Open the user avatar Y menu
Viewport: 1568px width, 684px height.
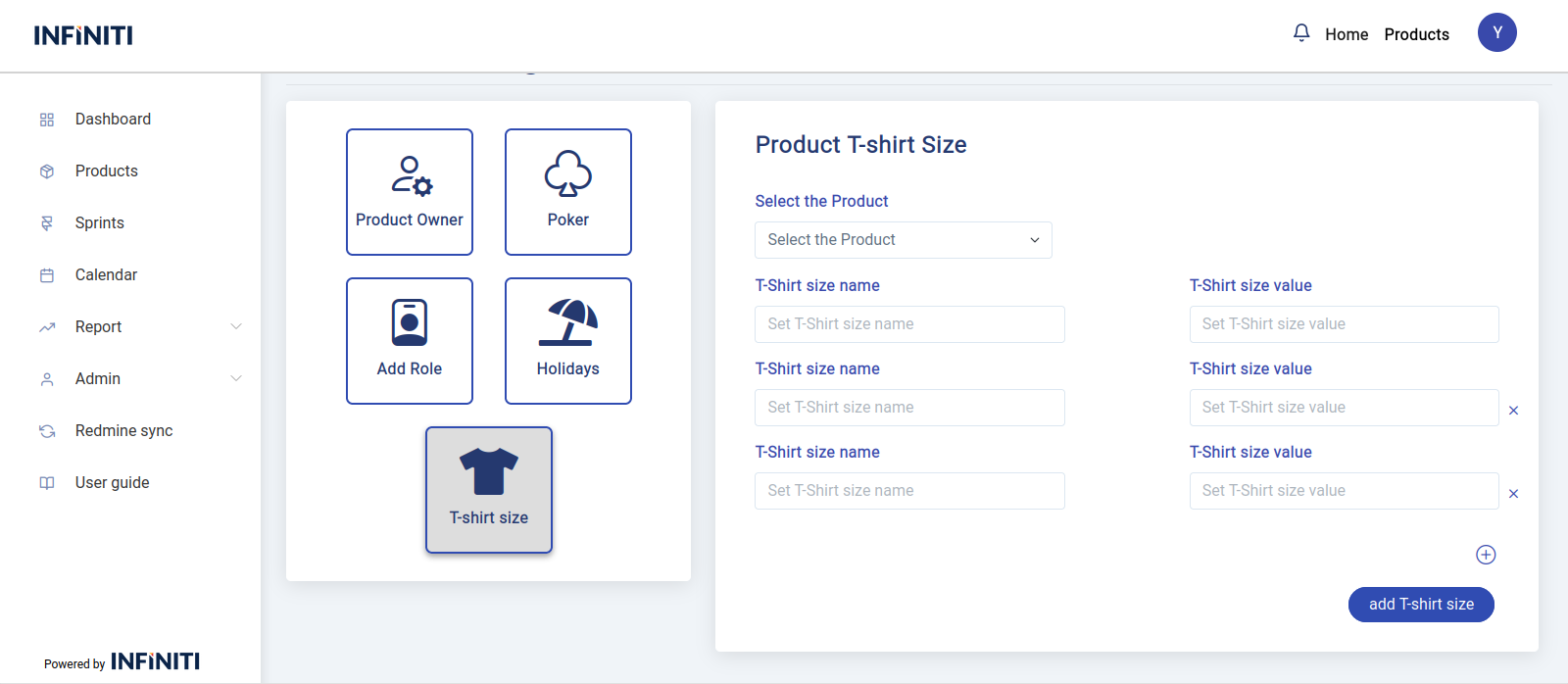click(x=1496, y=33)
